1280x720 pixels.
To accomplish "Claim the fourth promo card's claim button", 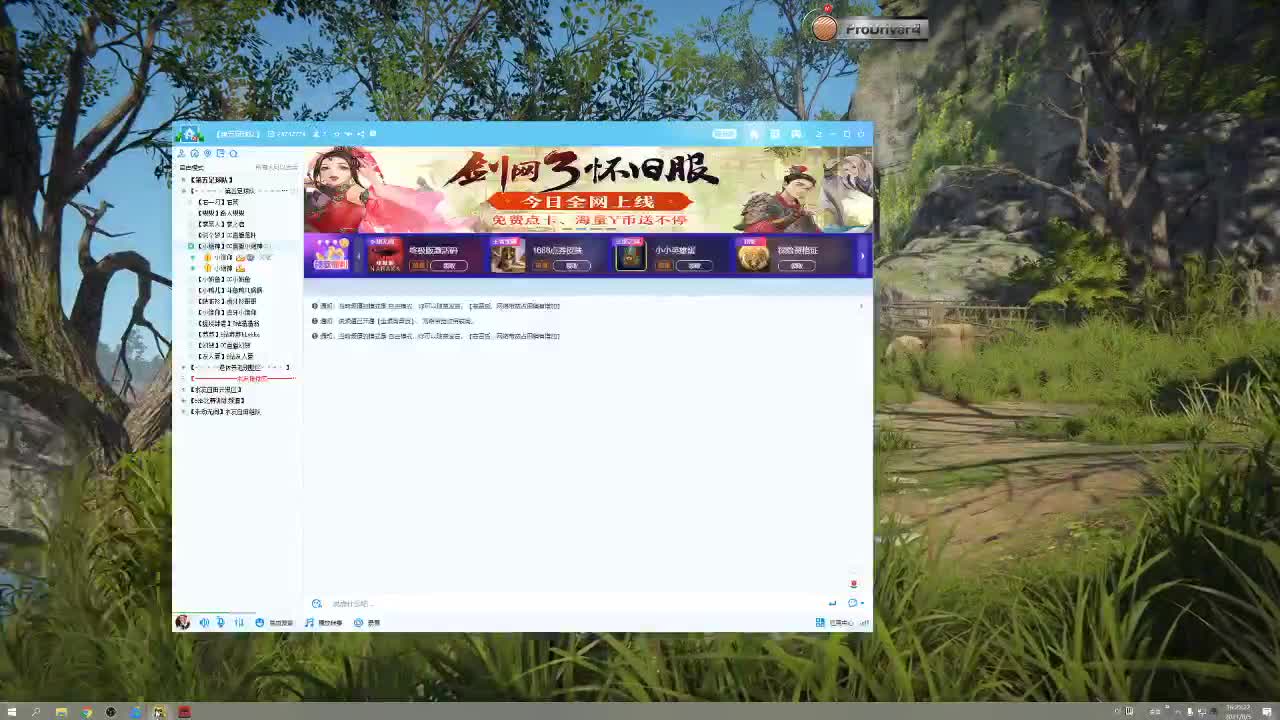I will click(797, 266).
